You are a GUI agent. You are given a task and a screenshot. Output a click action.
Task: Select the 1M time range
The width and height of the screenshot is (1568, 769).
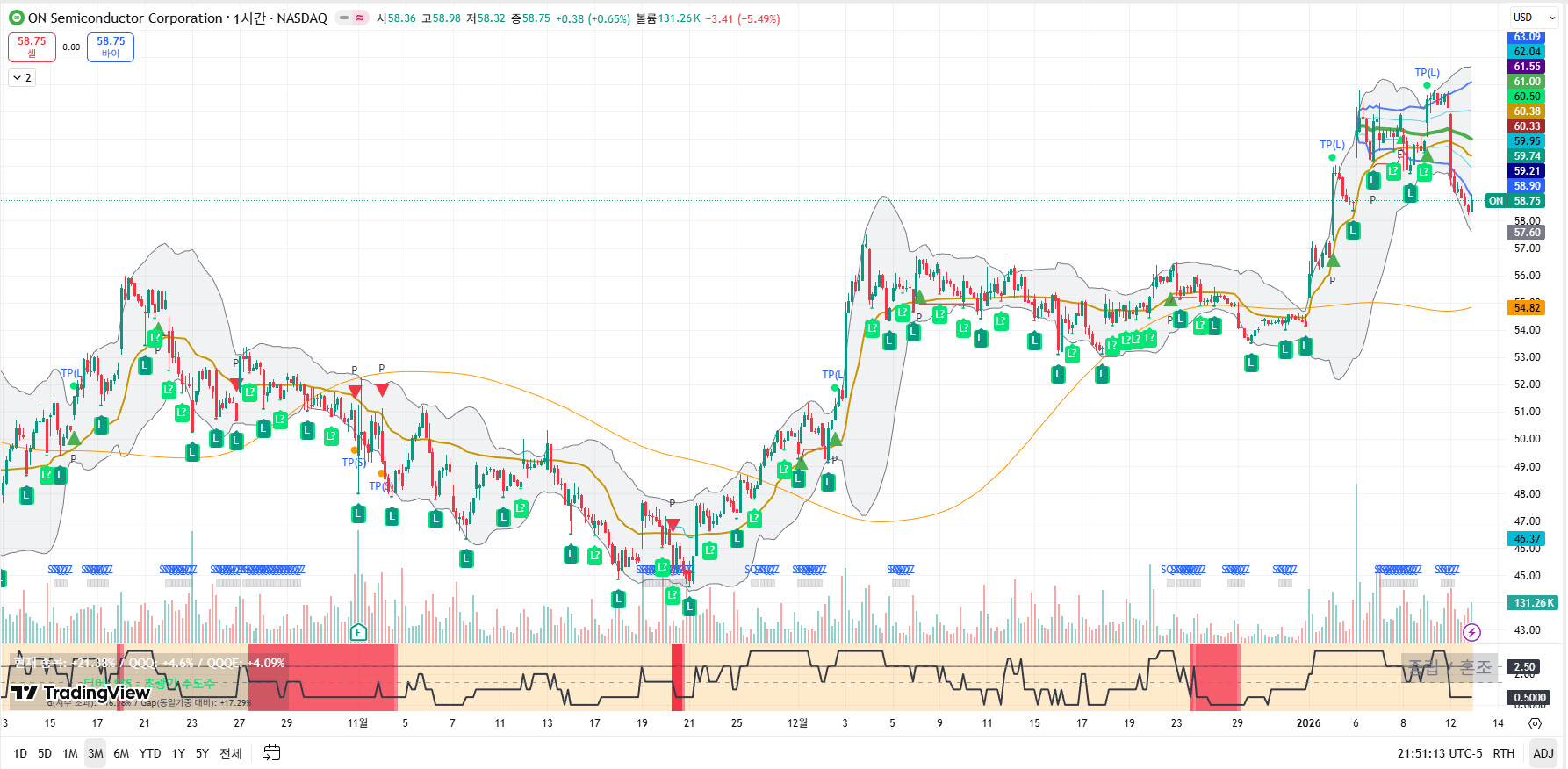(70, 753)
